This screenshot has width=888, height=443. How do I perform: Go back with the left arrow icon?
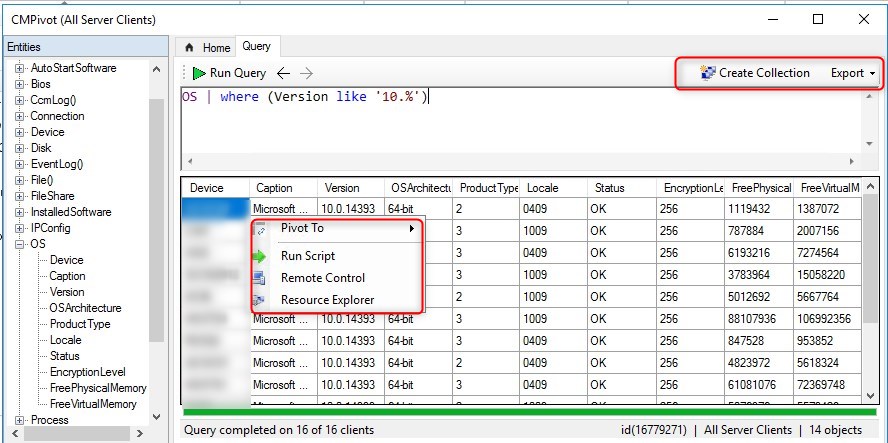[283, 73]
